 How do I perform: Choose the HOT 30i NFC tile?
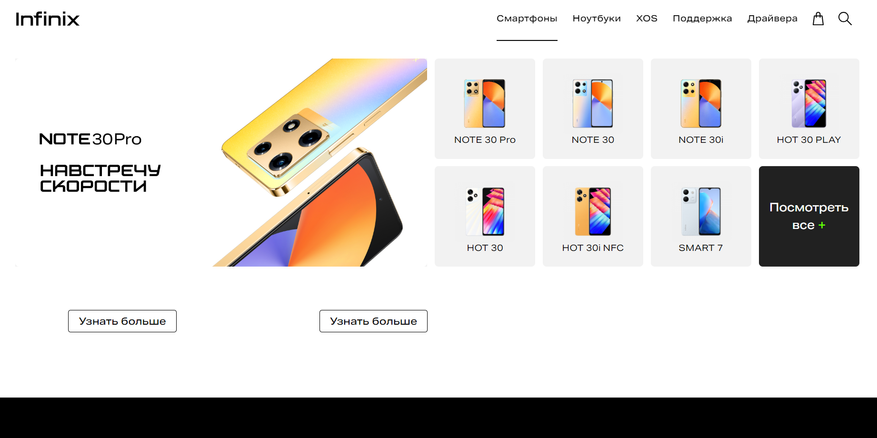(x=593, y=216)
